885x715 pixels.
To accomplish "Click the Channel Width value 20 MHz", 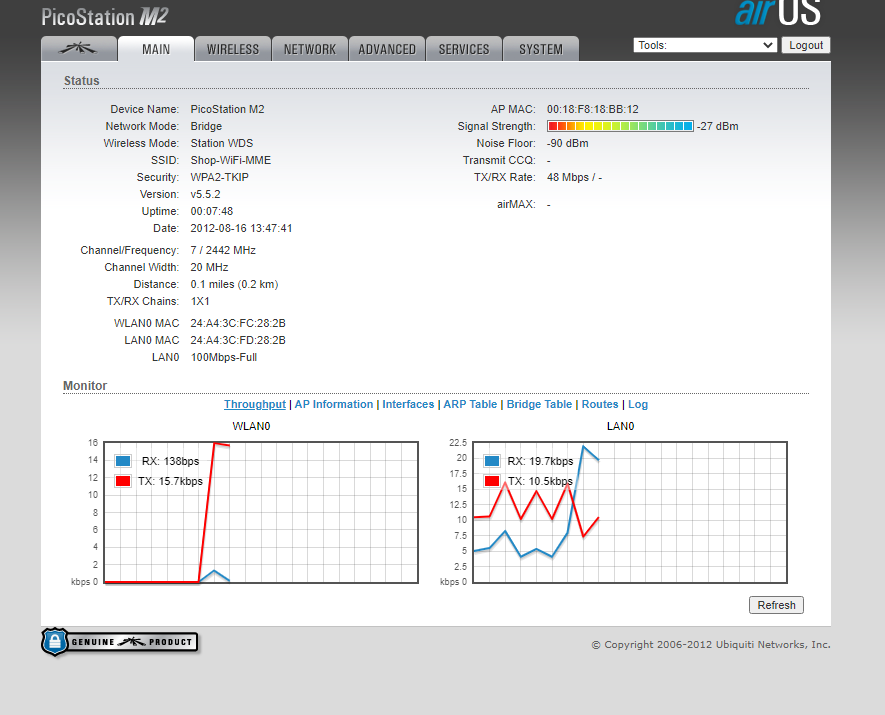I will coord(209,267).
